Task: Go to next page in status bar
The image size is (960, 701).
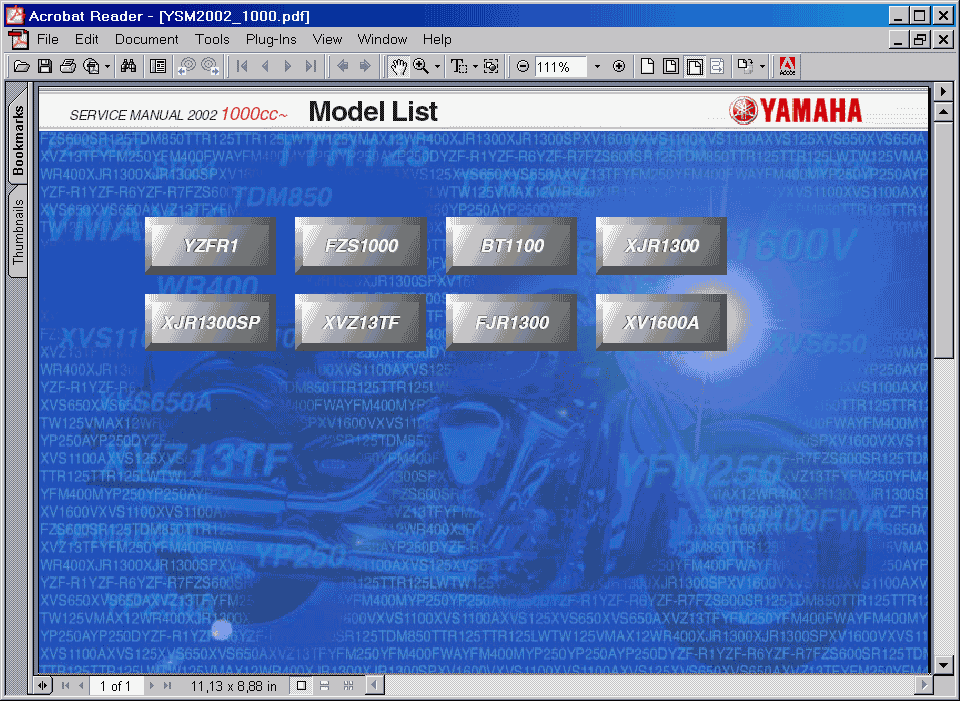Action: pos(151,686)
